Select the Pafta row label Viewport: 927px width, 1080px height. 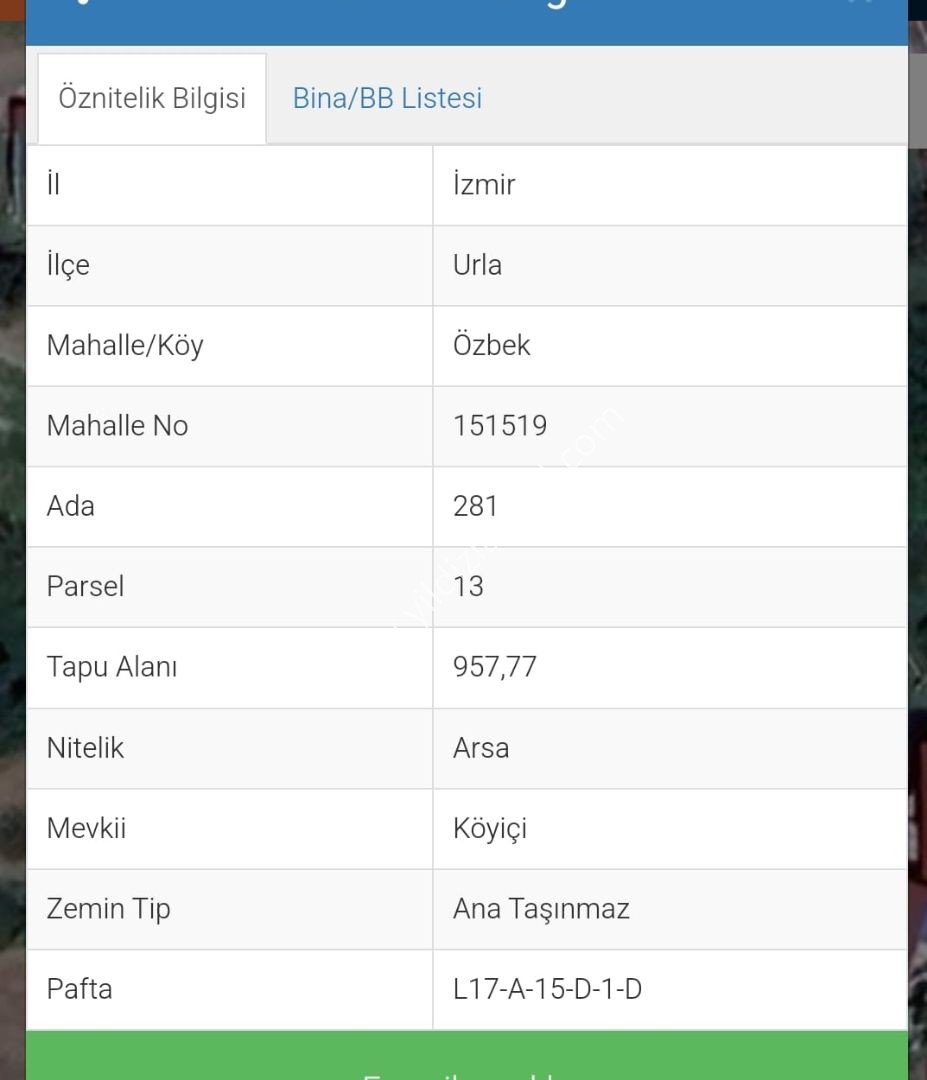click(x=79, y=989)
